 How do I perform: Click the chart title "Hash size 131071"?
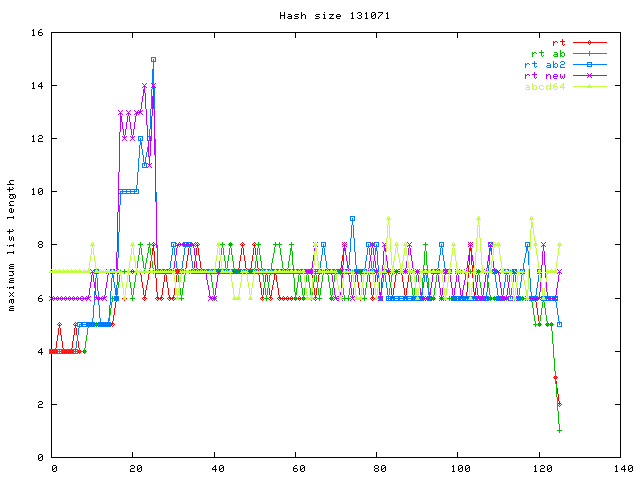tap(334, 16)
